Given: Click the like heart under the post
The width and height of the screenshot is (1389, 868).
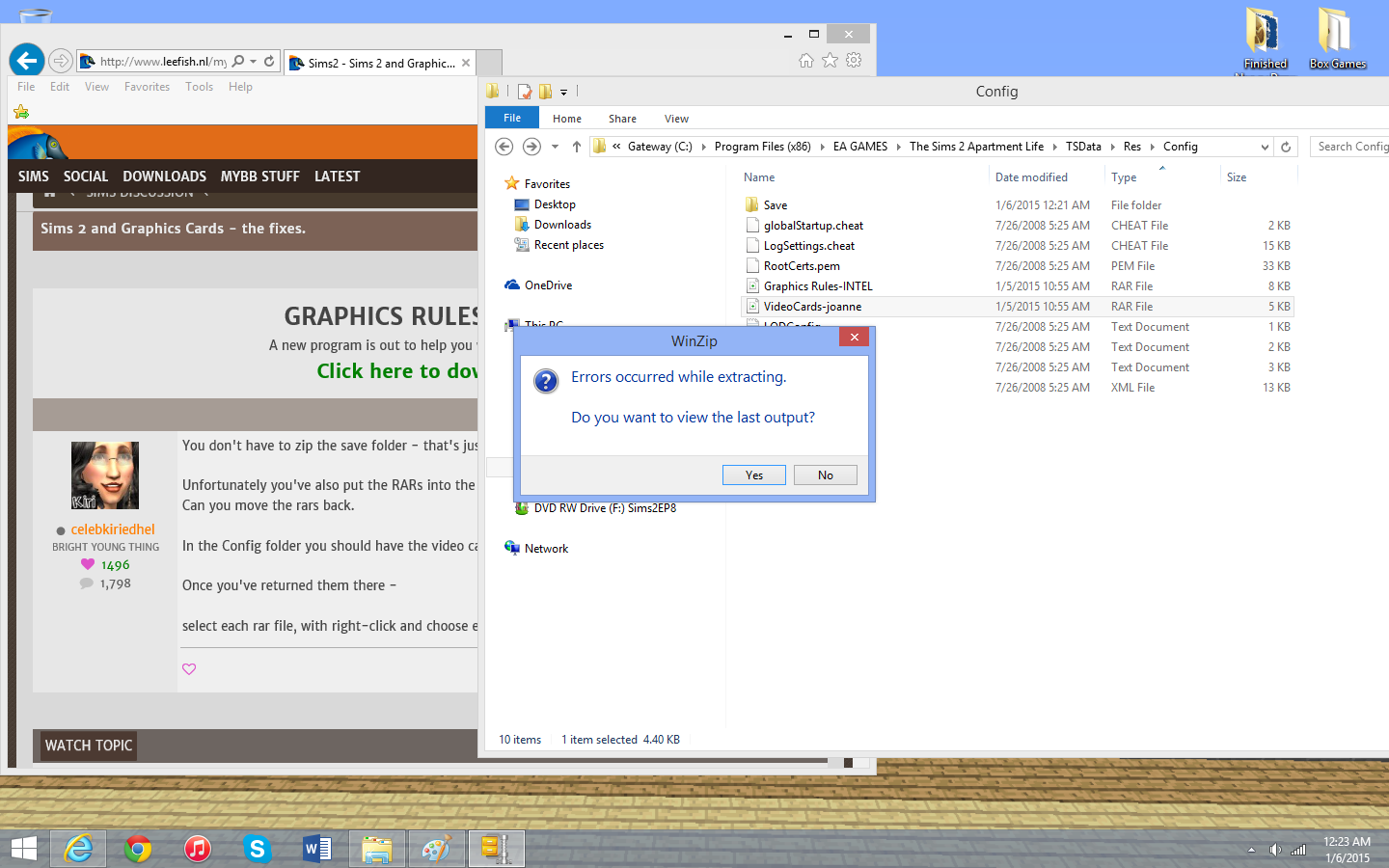Looking at the screenshot, I should click(x=189, y=669).
